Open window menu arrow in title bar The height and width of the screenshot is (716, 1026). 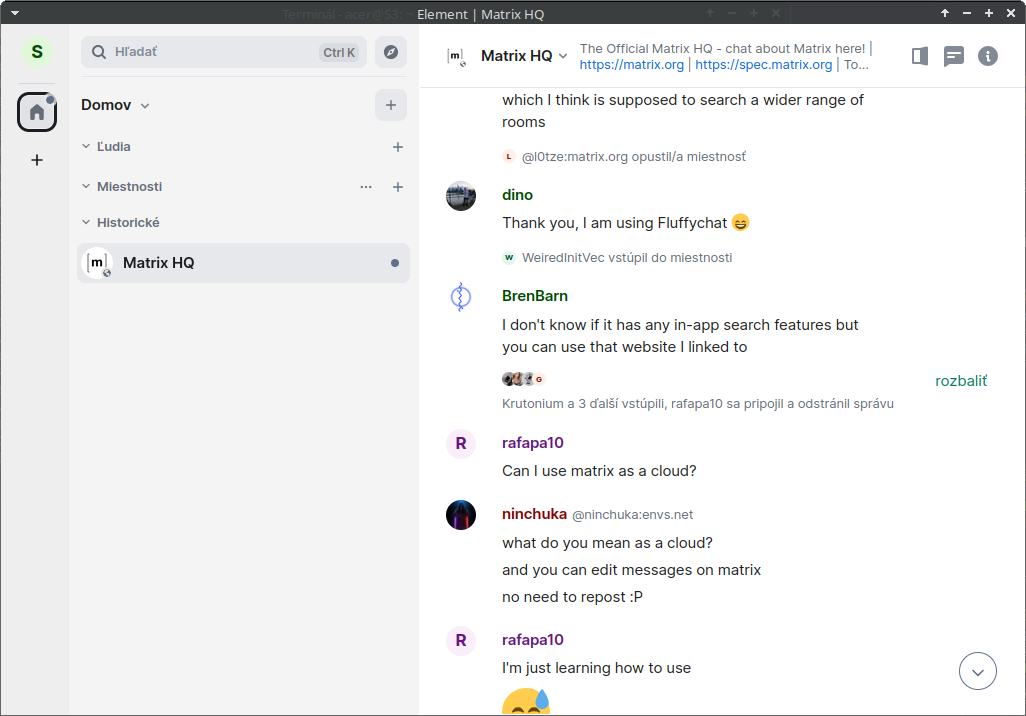point(14,13)
